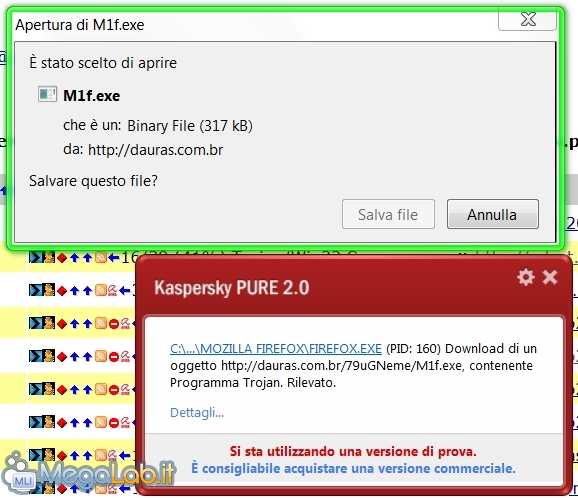Click red diamond icon in topmost icon row
Viewport: 578px width, 498px height.
point(62,258)
